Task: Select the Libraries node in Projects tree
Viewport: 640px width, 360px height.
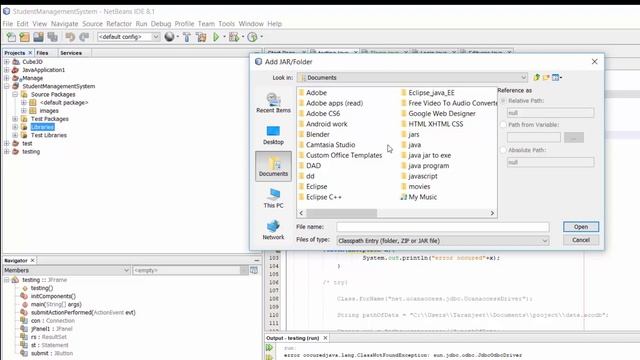Action: tap(42, 127)
